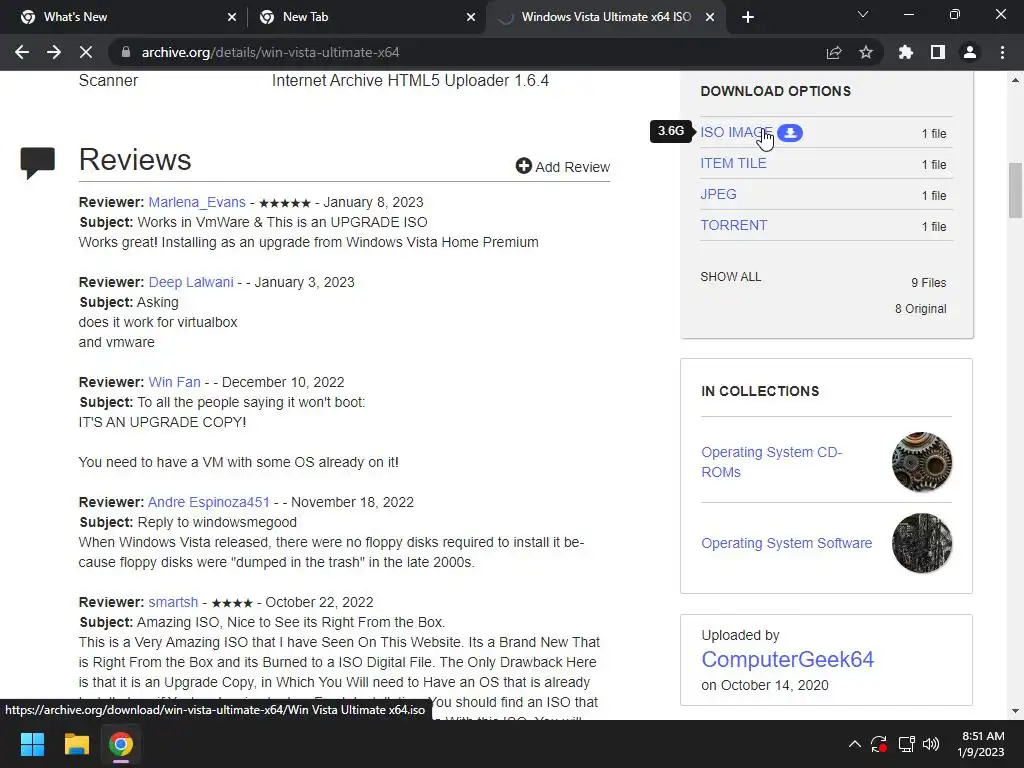Click the Add Review plus icon
Screen dimensions: 1024x768
pos(524,166)
